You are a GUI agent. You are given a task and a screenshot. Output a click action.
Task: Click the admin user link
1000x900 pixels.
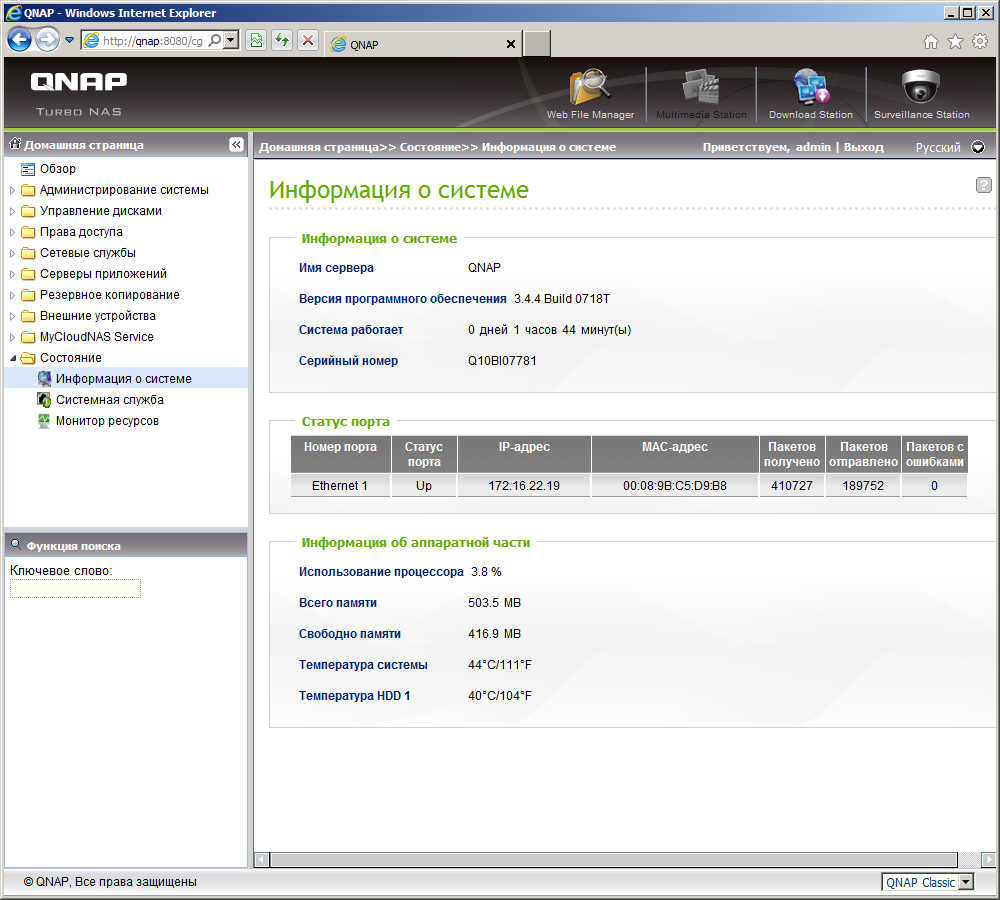point(813,147)
